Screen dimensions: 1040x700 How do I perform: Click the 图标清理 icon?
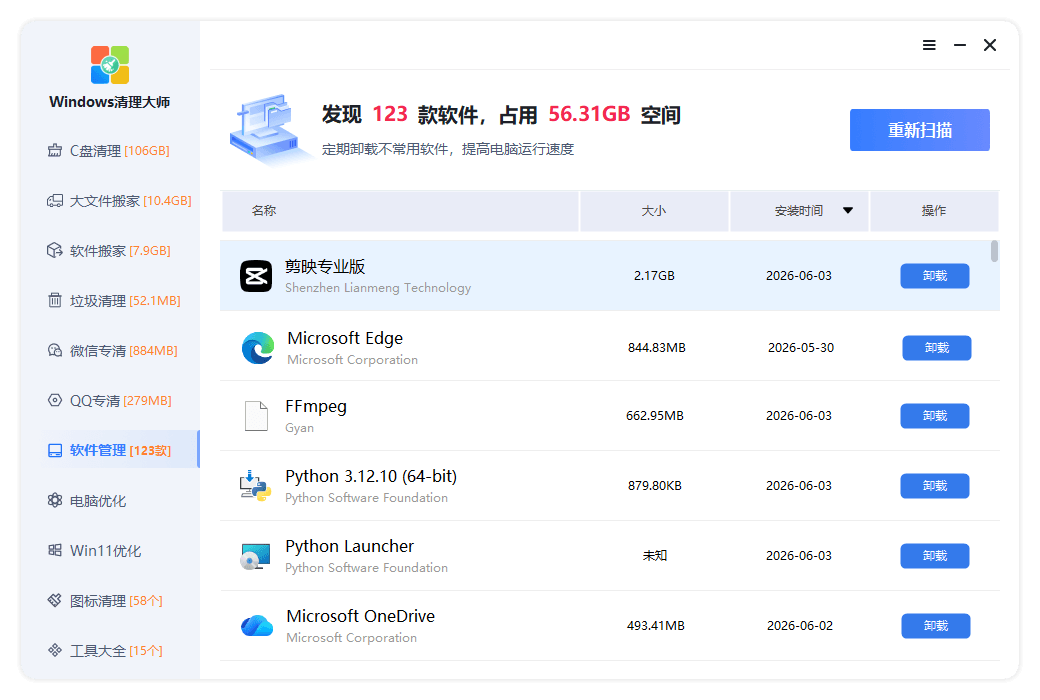click(55, 600)
